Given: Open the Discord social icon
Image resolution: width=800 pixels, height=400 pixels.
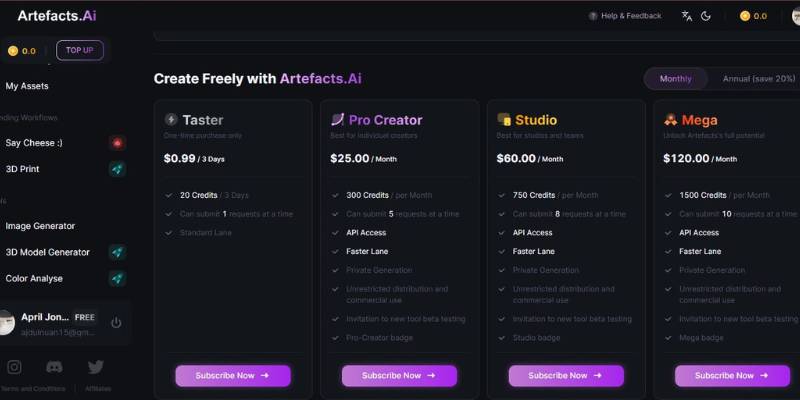Looking at the screenshot, I should pos(54,367).
